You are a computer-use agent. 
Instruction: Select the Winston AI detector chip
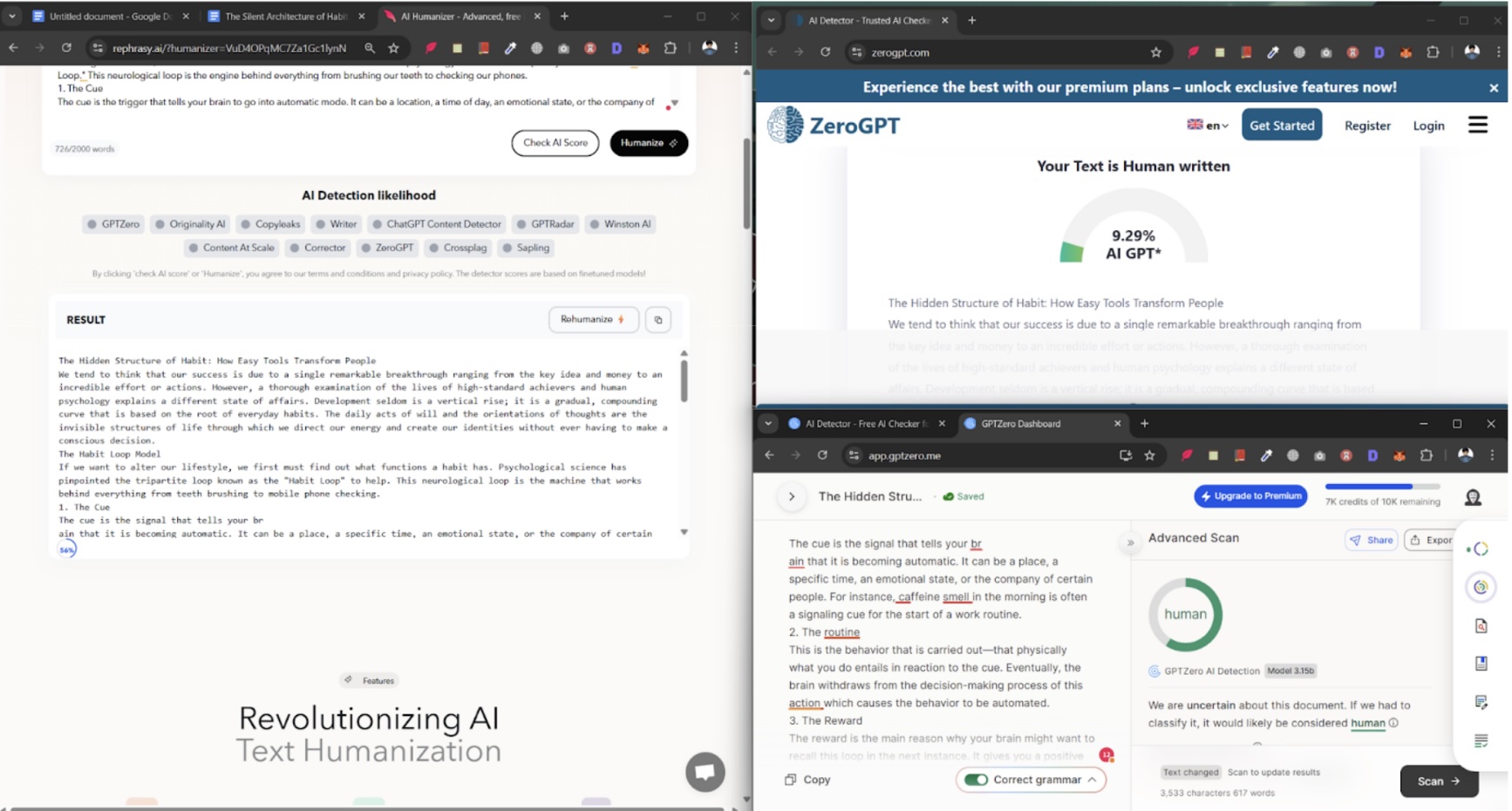point(620,224)
